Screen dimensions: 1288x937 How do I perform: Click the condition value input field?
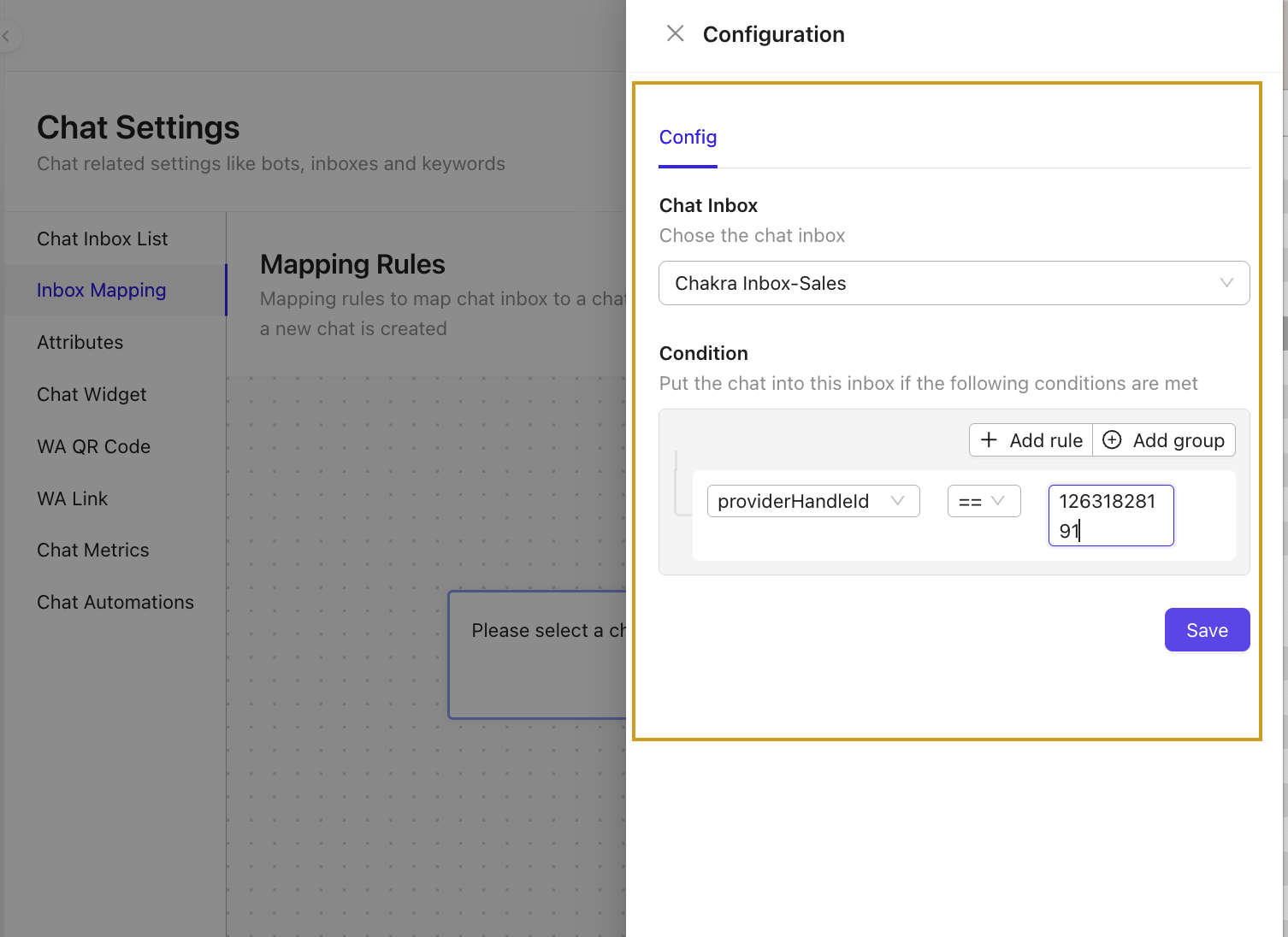click(1110, 516)
